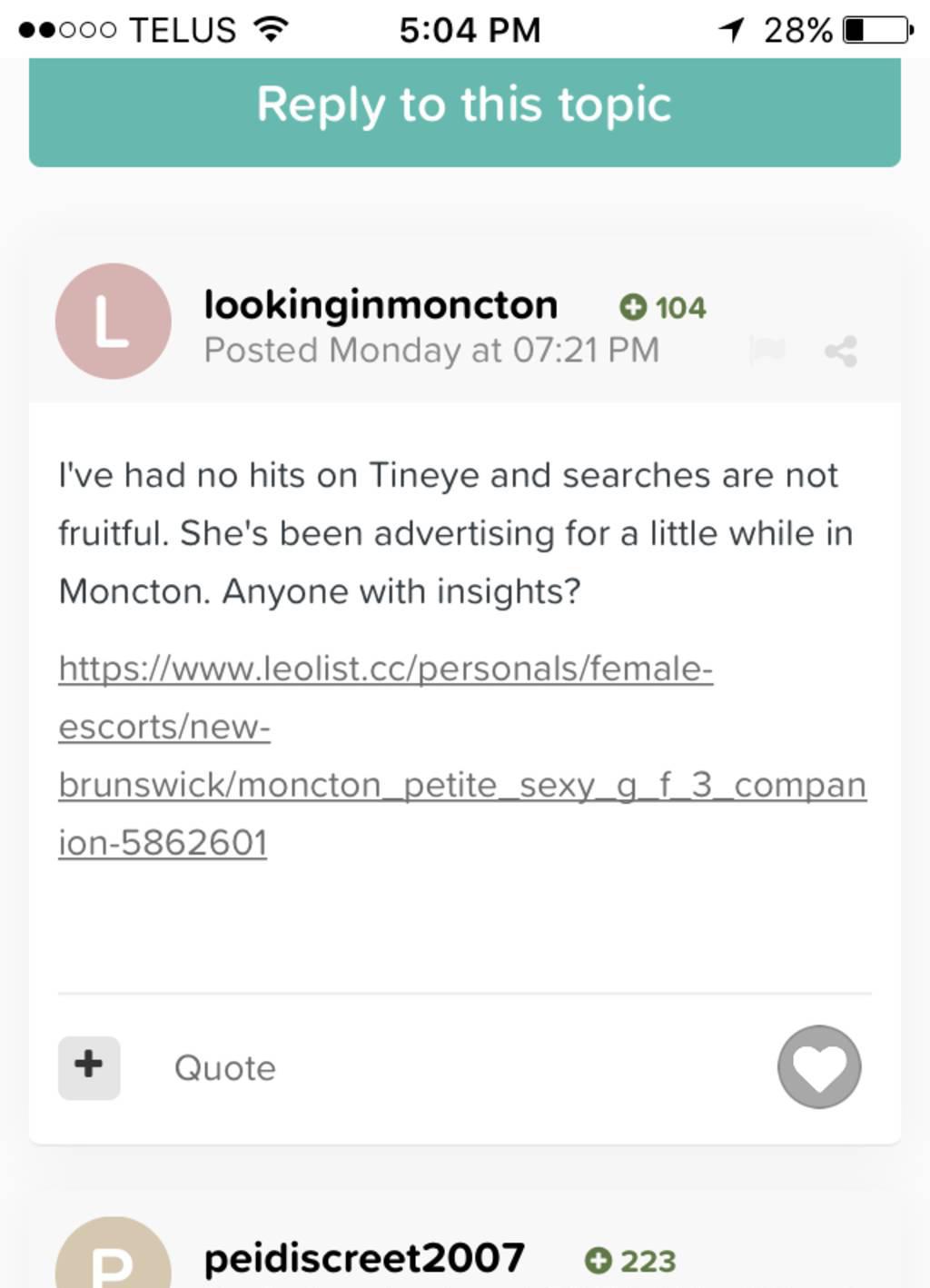Like the post with the heart button
The width and height of the screenshot is (930, 1288).
coord(819,1067)
